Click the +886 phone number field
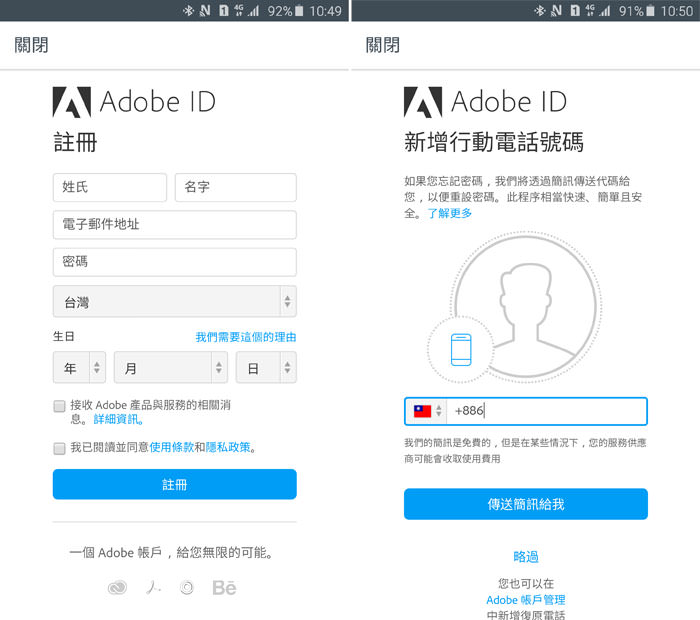This screenshot has height=620, width=700. (x=526, y=411)
